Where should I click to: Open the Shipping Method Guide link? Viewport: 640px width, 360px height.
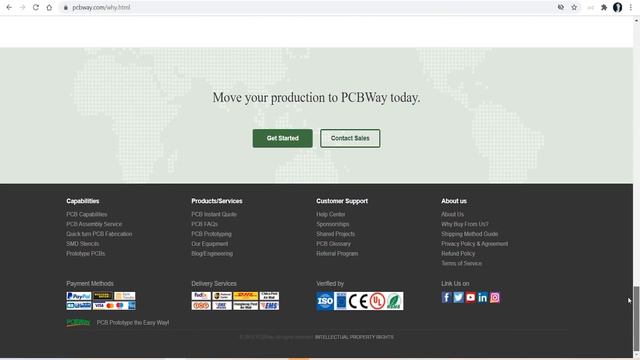[x=469, y=234]
